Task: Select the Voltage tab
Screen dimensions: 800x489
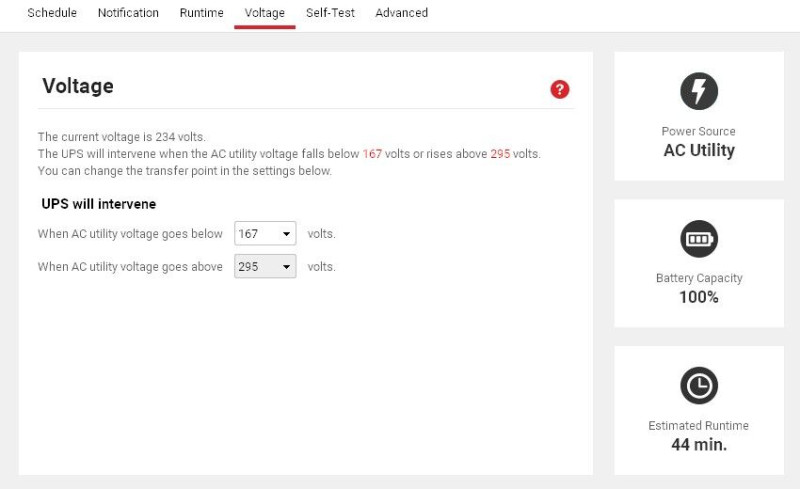Action: [265, 13]
